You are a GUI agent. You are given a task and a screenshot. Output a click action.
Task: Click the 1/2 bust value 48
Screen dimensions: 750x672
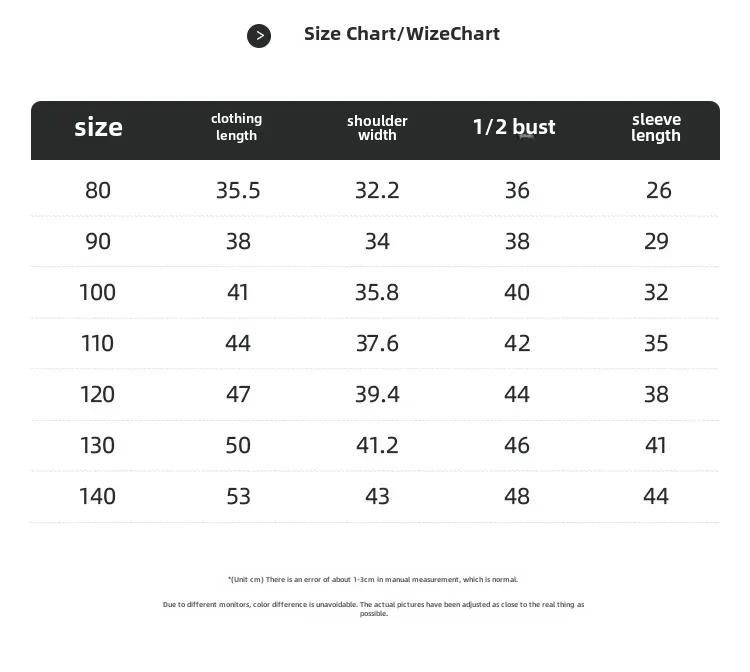click(517, 496)
